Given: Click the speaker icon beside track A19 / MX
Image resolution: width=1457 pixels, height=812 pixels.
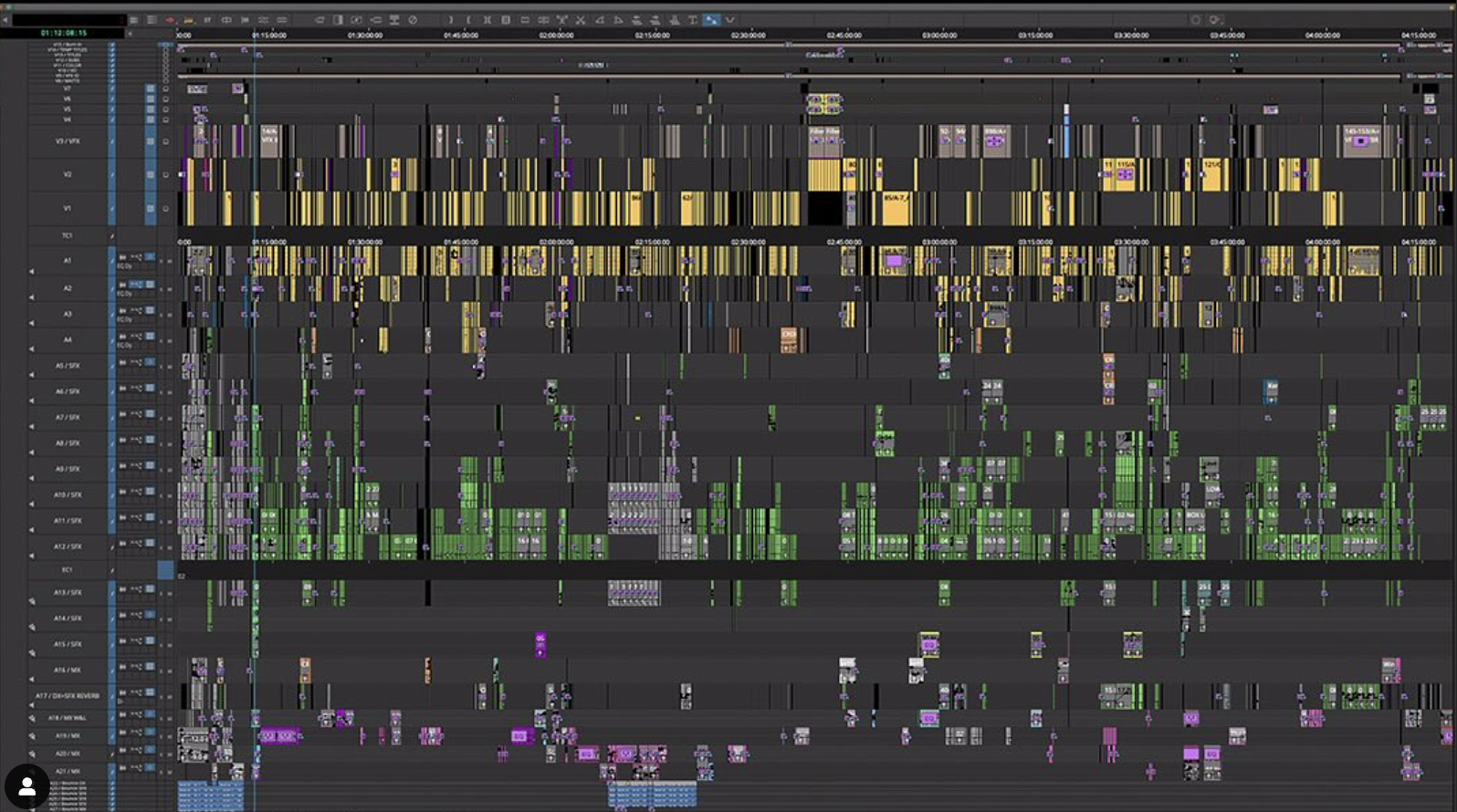Looking at the screenshot, I should (32, 736).
